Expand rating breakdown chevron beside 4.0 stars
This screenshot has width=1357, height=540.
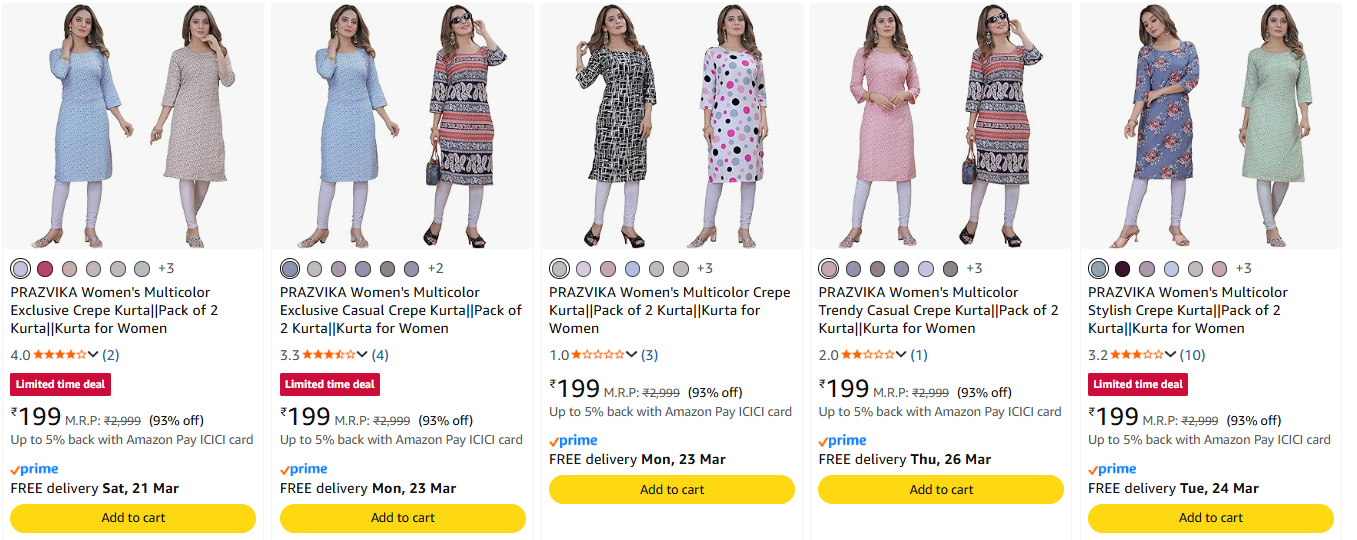94,355
